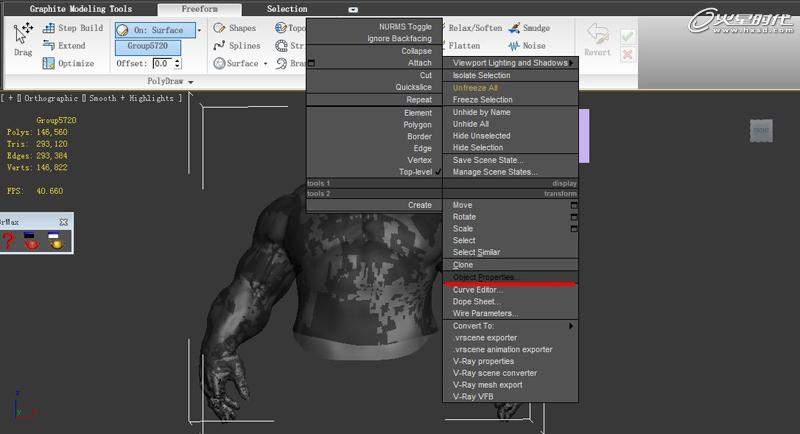The image size is (800, 434).
Task: Open Surface tool dropdown arrow
Action: click(265, 63)
